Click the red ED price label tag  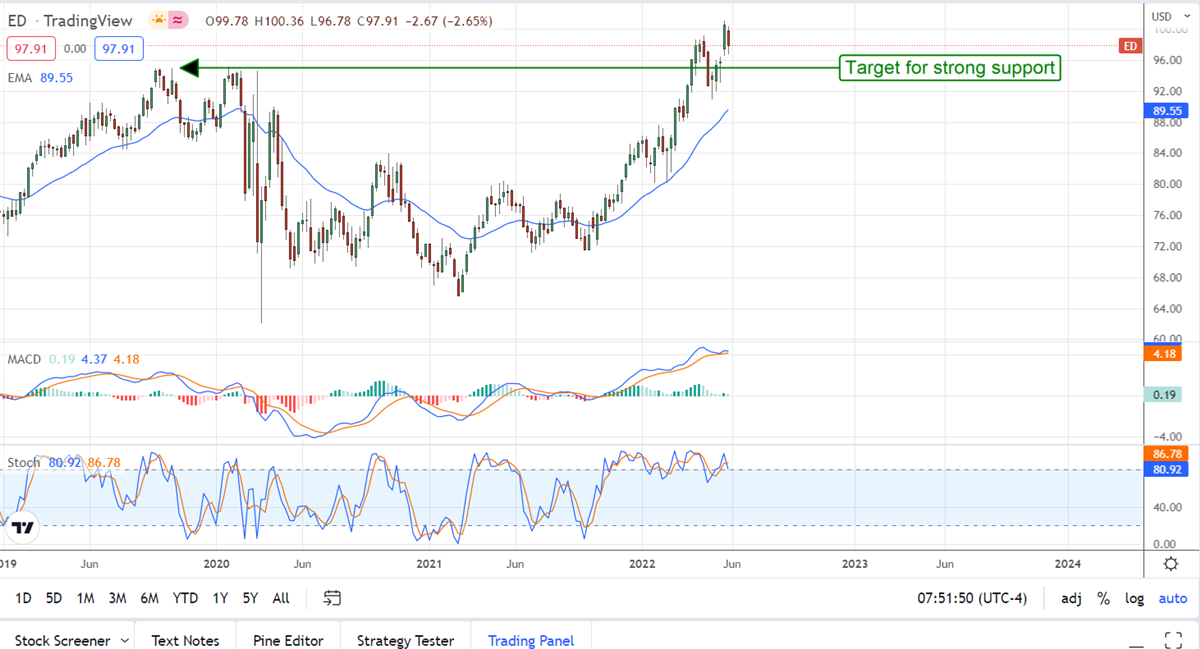tap(1130, 46)
